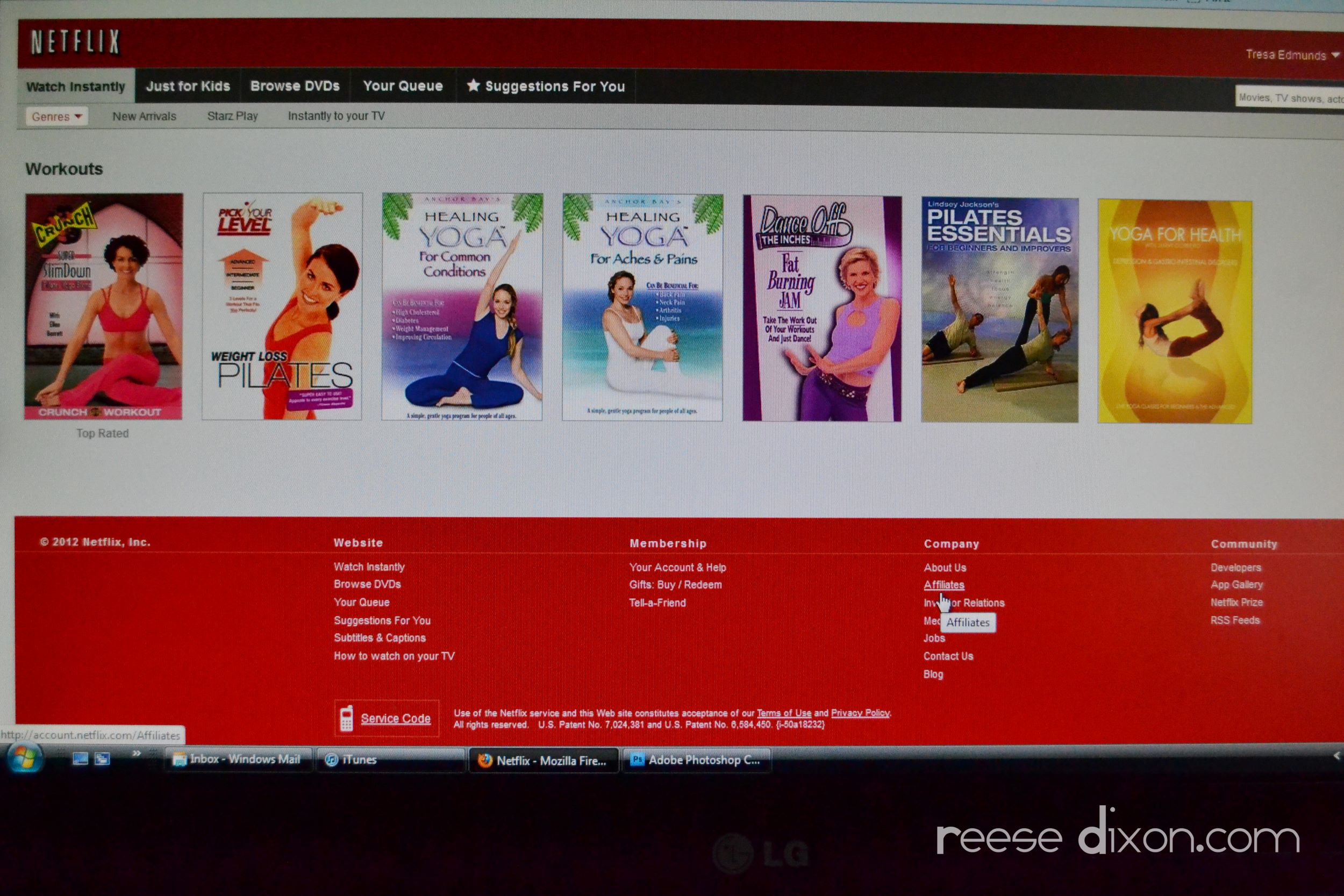The image size is (1344, 896).
Task: Open the Investor Relations link
Action: [x=964, y=604]
